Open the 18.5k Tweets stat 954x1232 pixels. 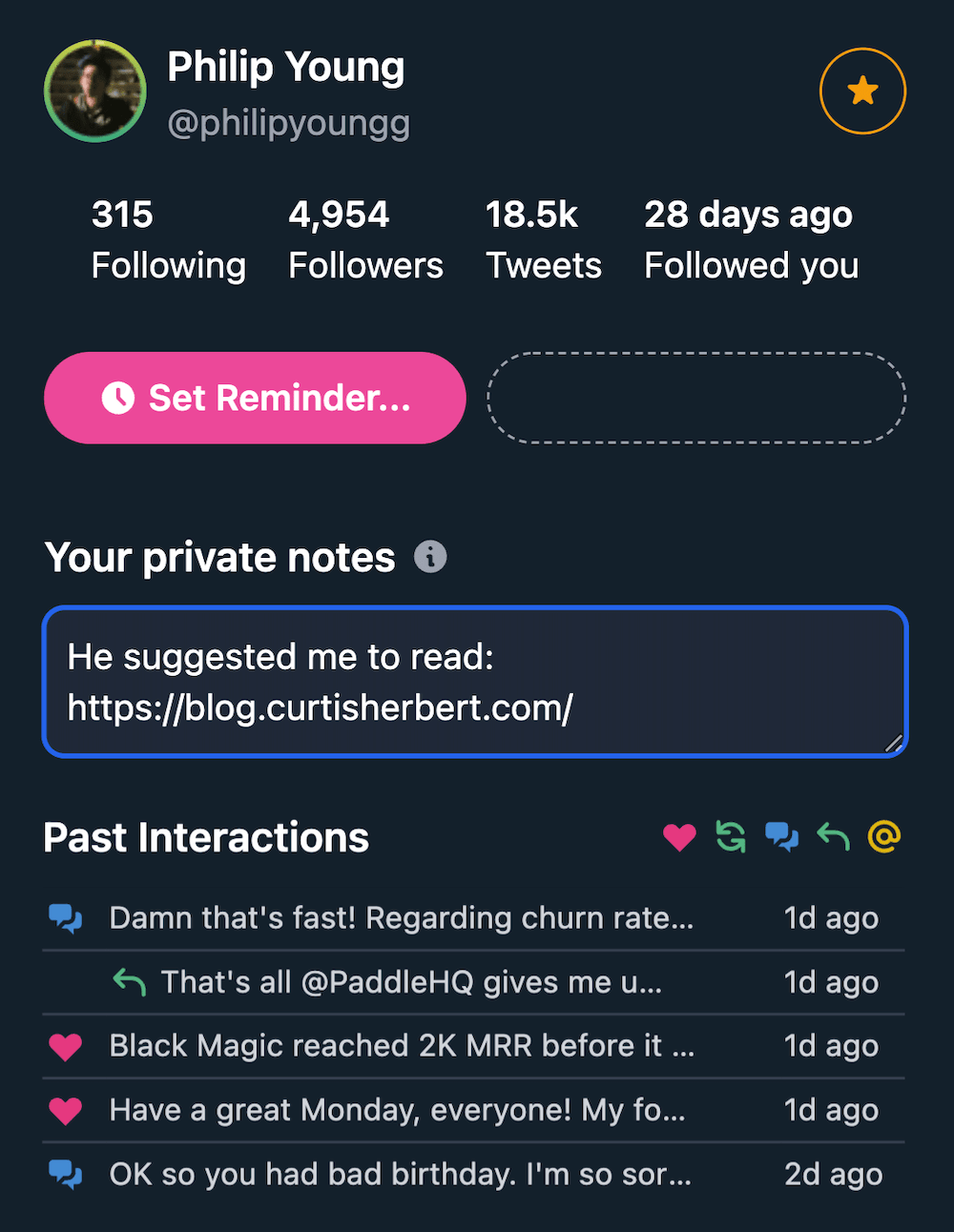[x=543, y=240]
